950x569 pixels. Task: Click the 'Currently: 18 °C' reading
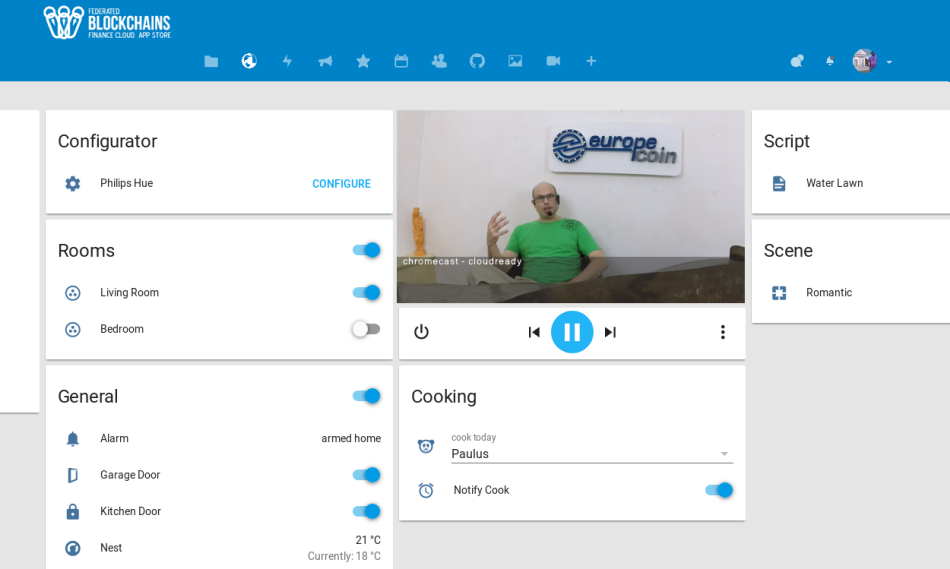pyautogui.click(x=344, y=556)
